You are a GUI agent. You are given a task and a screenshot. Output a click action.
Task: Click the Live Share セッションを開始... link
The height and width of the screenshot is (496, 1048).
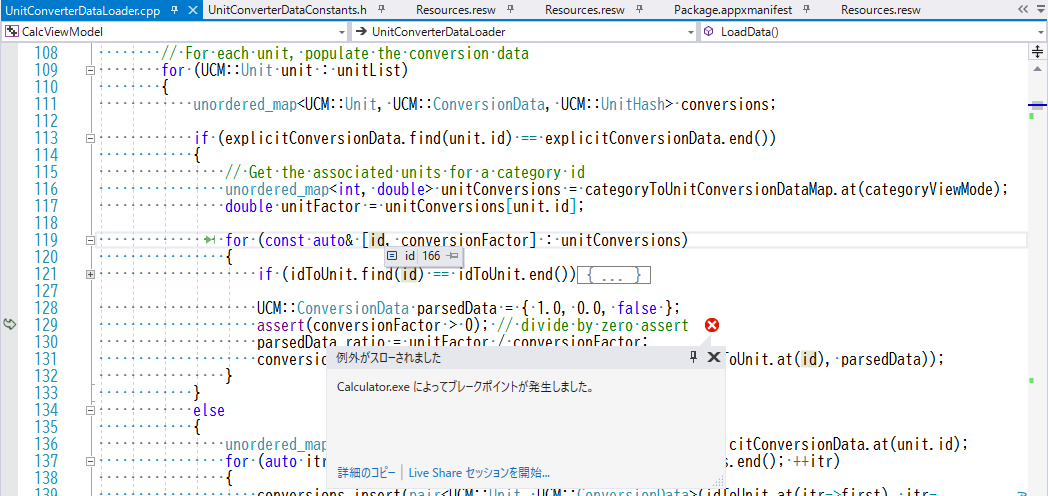point(479,473)
